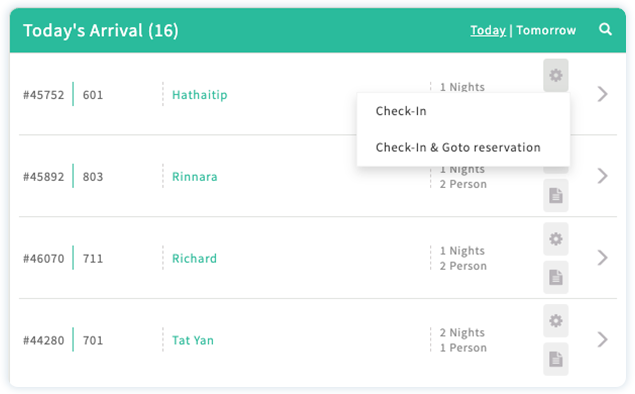
Task: Expand reservation #45892 with right chevron
Action: (x=603, y=176)
